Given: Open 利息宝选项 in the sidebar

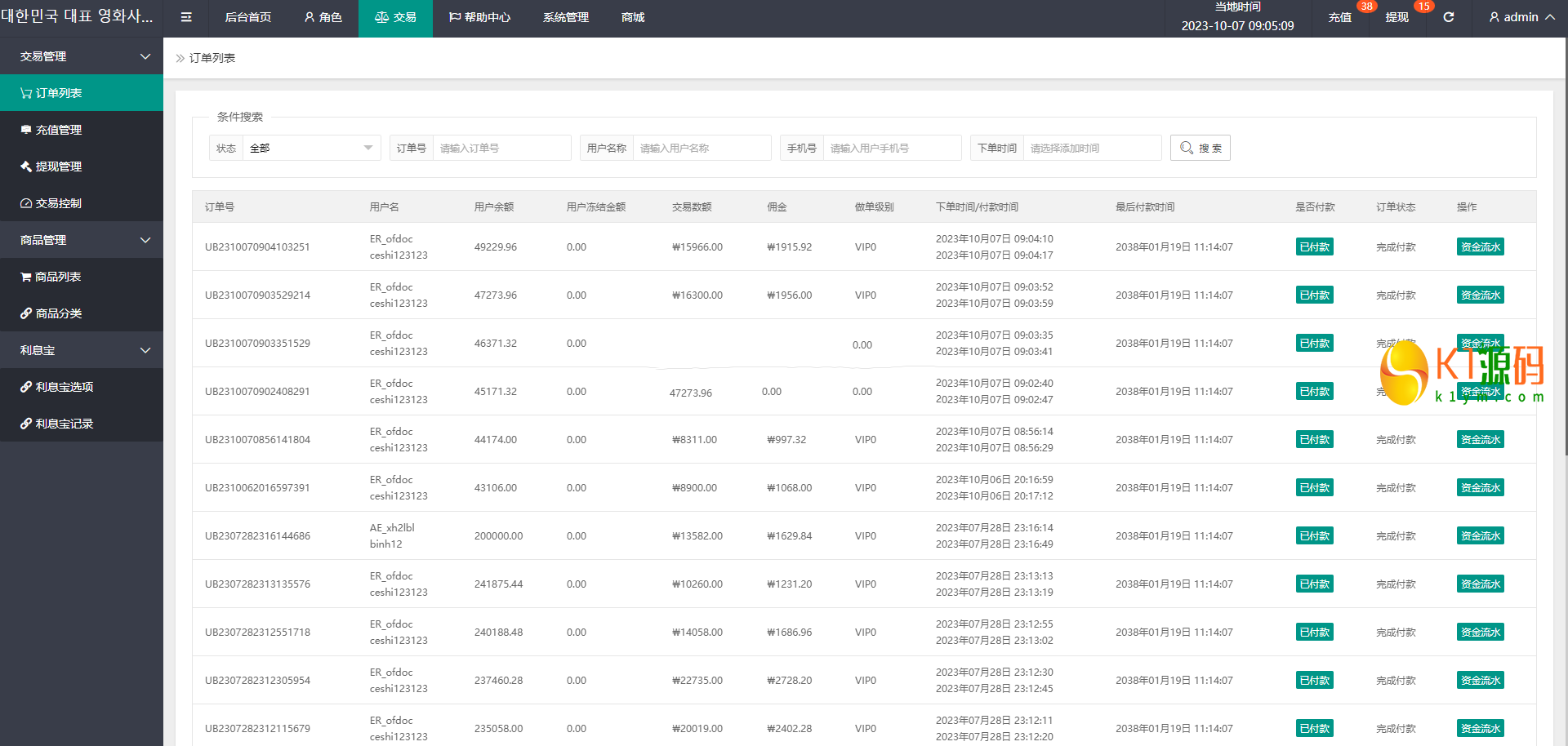Looking at the screenshot, I should tap(64, 387).
